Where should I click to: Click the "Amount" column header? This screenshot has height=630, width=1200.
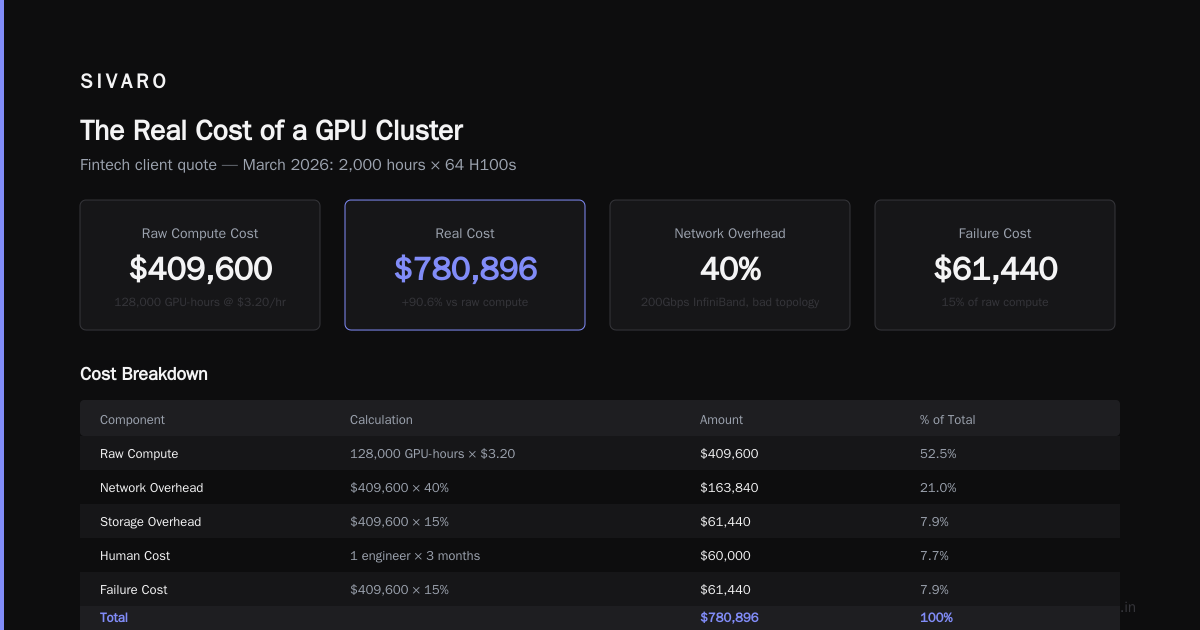point(721,420)
